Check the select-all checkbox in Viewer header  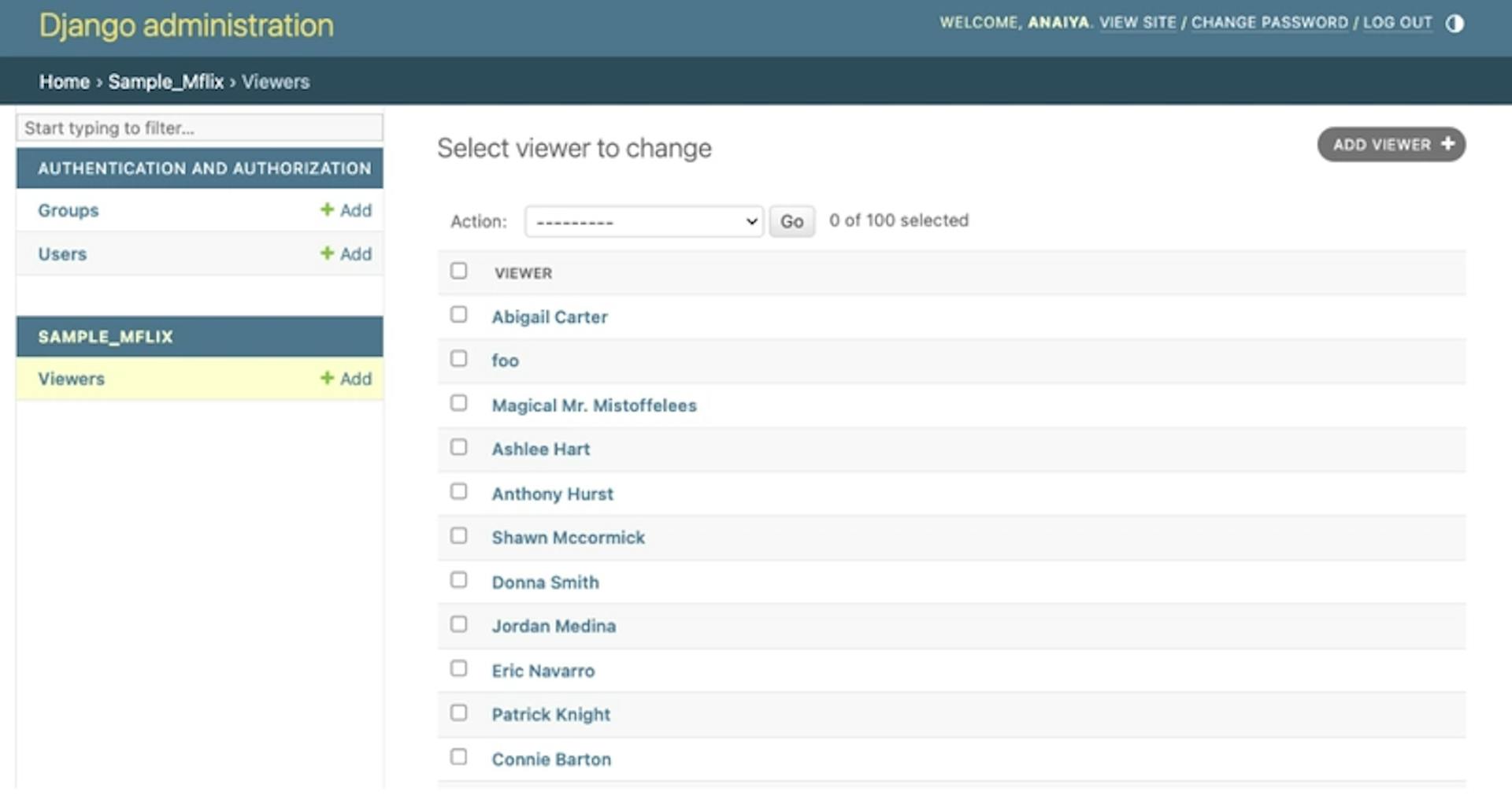[458, 271]
